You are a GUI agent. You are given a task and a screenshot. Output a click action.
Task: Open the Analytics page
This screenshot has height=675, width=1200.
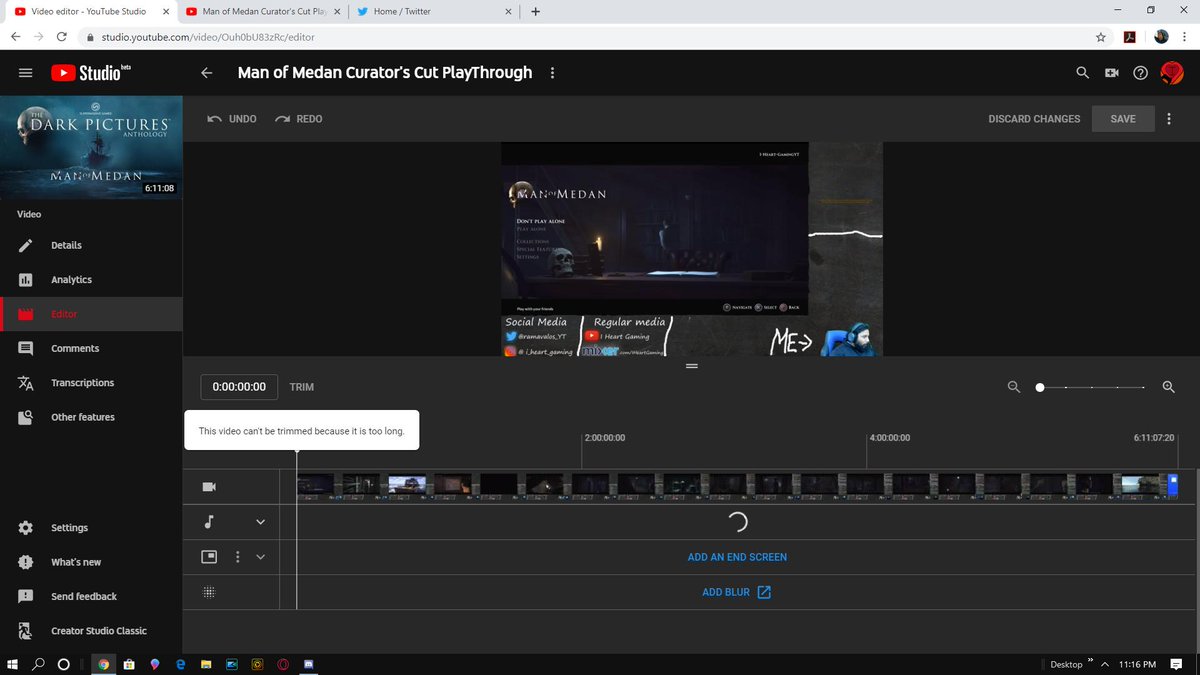[x=91, y=280]
